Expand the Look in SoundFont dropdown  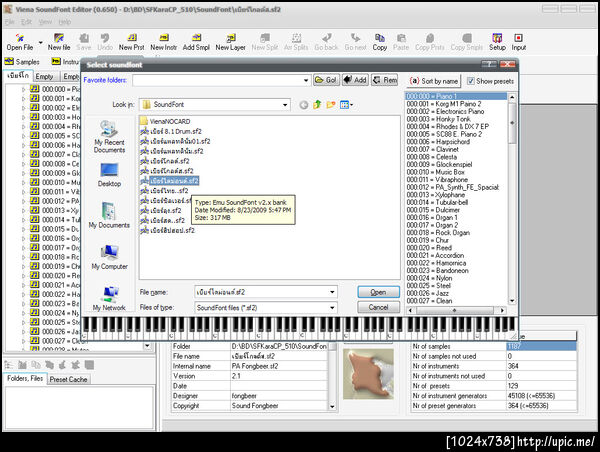pyautogui.click(x=285, y=104)
